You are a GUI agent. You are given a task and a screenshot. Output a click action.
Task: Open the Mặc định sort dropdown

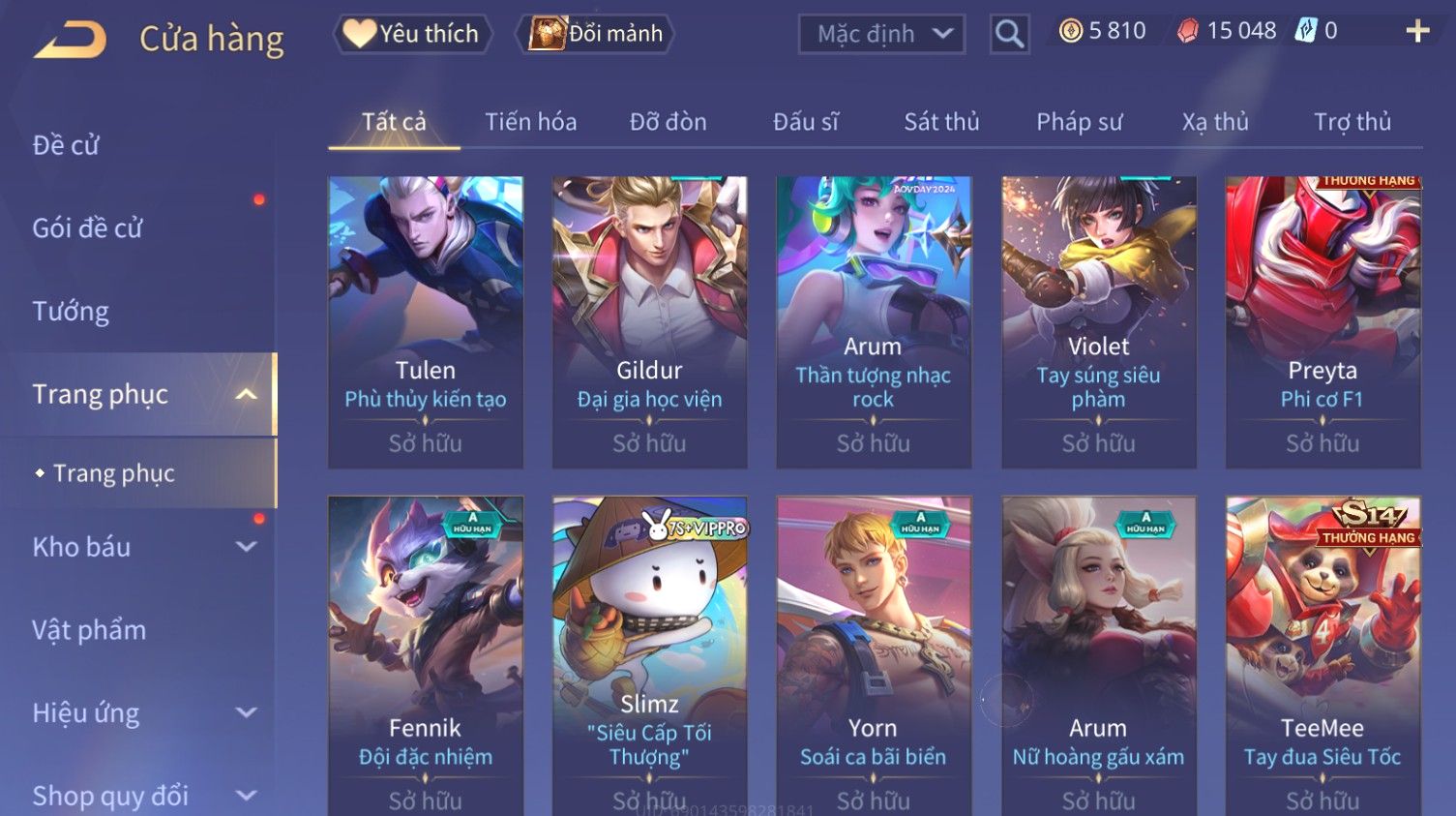(x=881, y=35)
